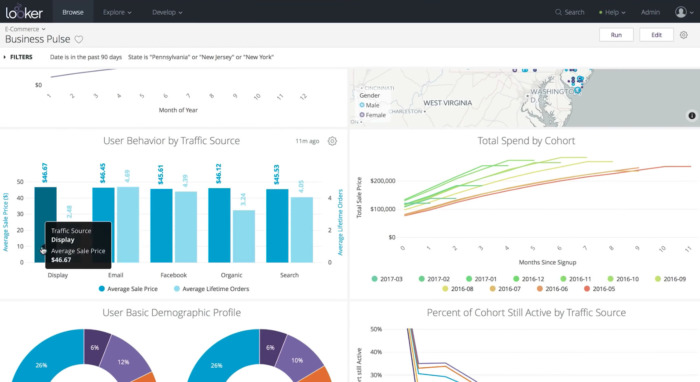Click the Edit button

pyautogui.click(x=656, y=35)
